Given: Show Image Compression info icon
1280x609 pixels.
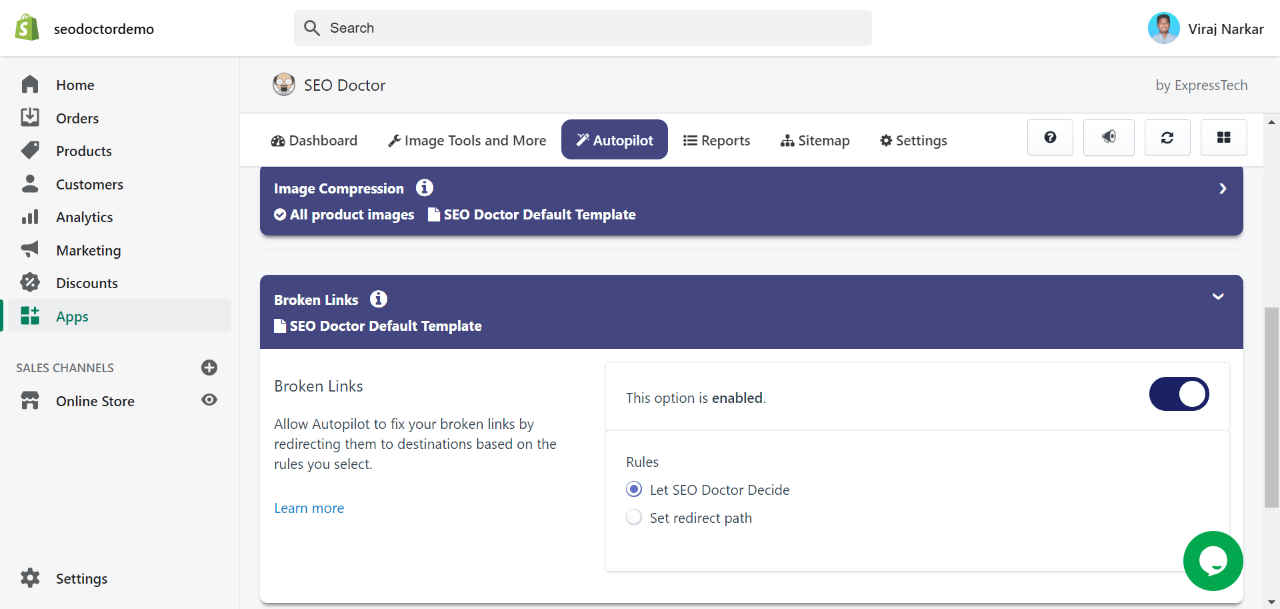Looking at the screenshot, I should pos(425,188).
